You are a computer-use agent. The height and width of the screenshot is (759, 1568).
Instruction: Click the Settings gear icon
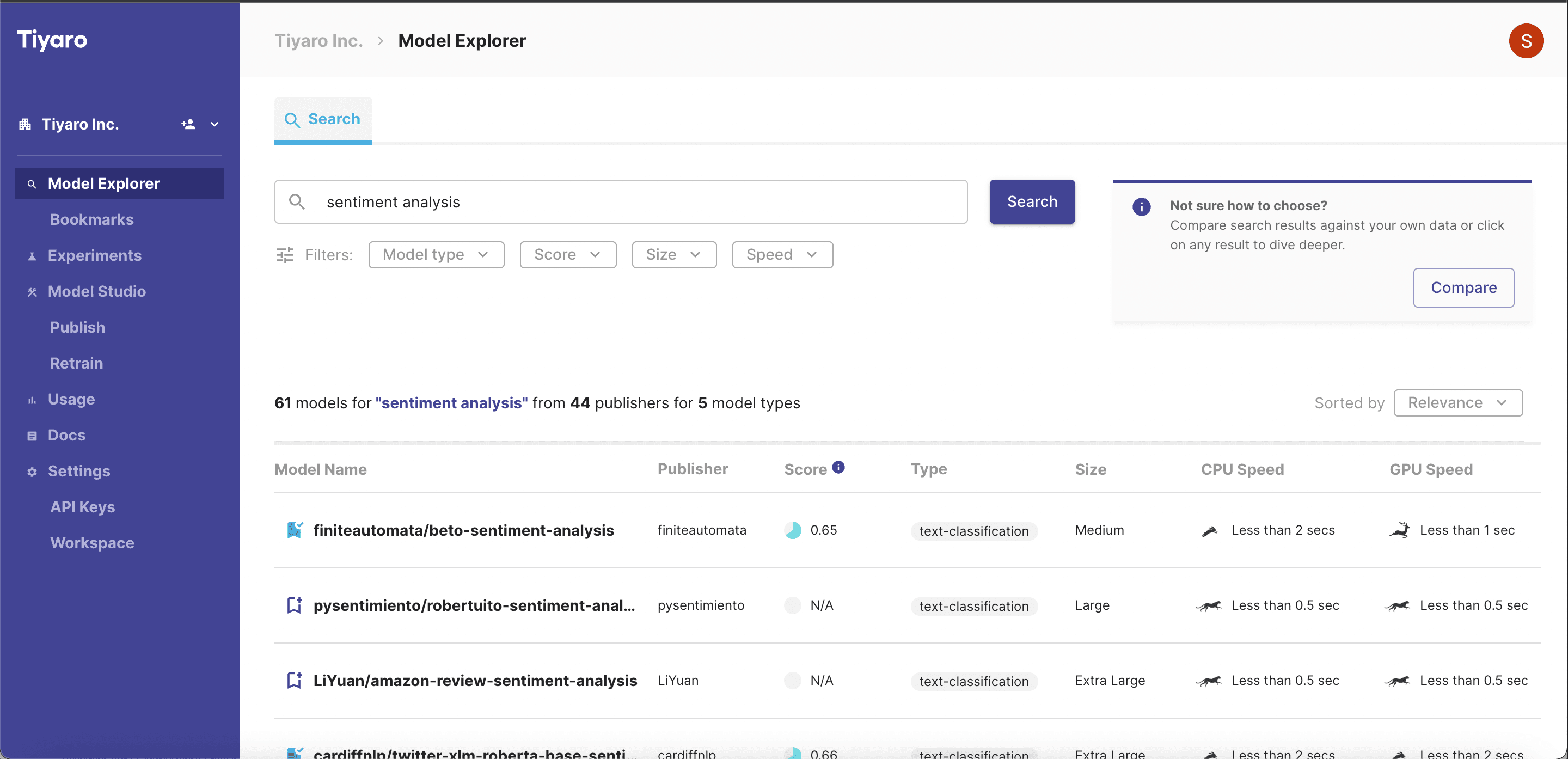pos(32,472)
